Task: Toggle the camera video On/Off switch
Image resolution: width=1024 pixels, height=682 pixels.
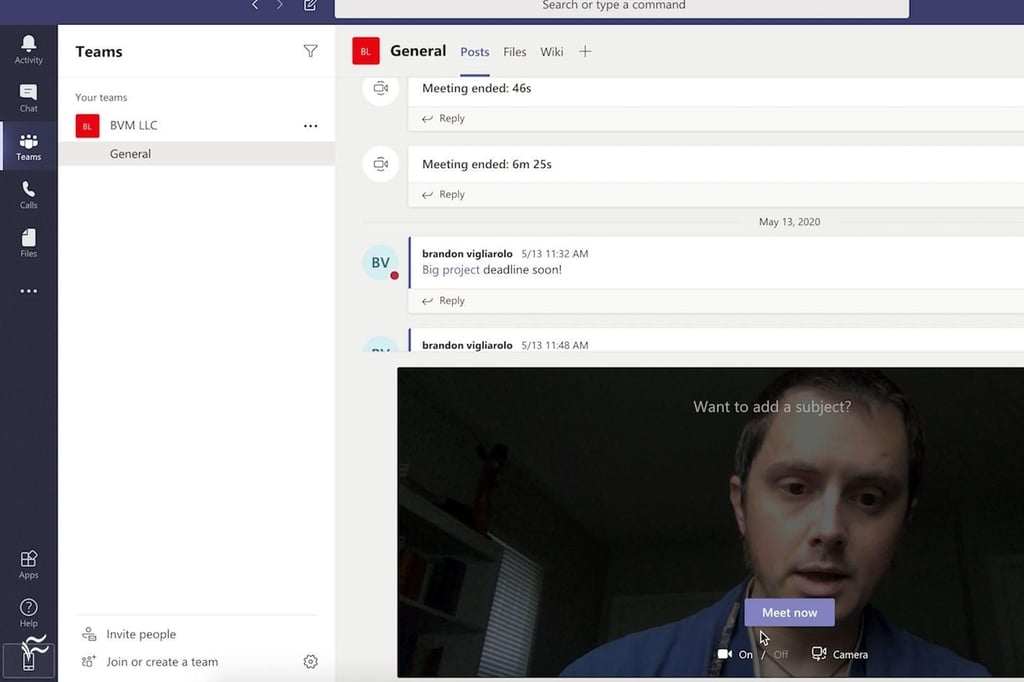Action: (x=753, y=654)
